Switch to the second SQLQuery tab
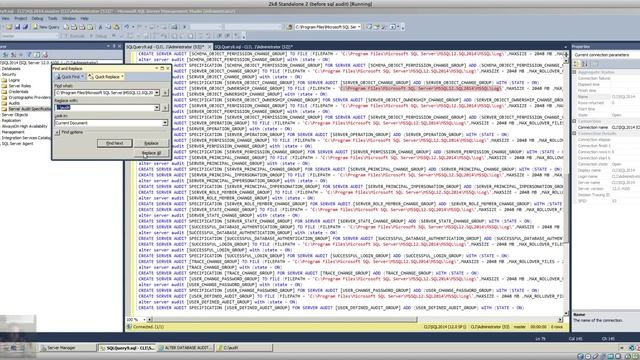Viewport: 640px width, 360px height. (x=253, y=47)
